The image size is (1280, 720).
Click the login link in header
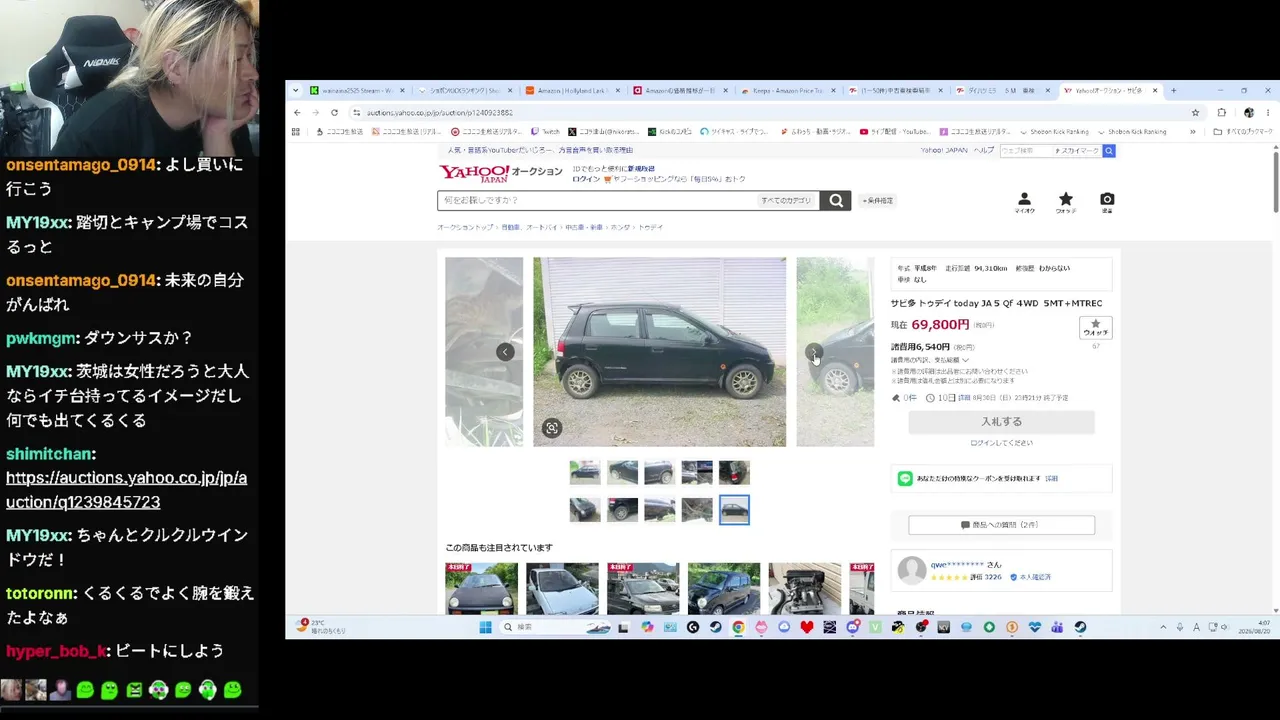pos(586,179)
